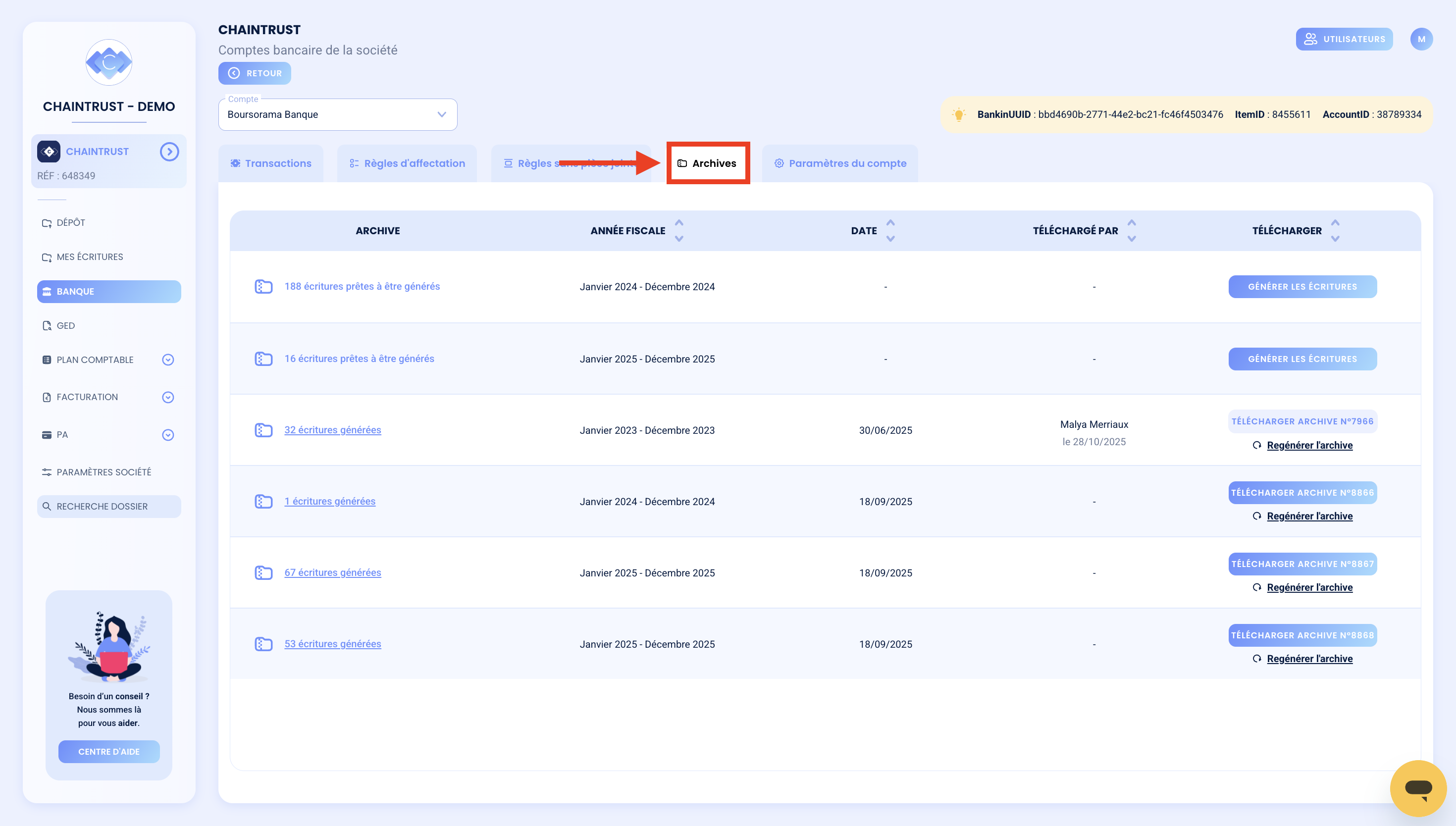
Task: Click folder icon of 32 écritures générées
Action: (263, 430)
